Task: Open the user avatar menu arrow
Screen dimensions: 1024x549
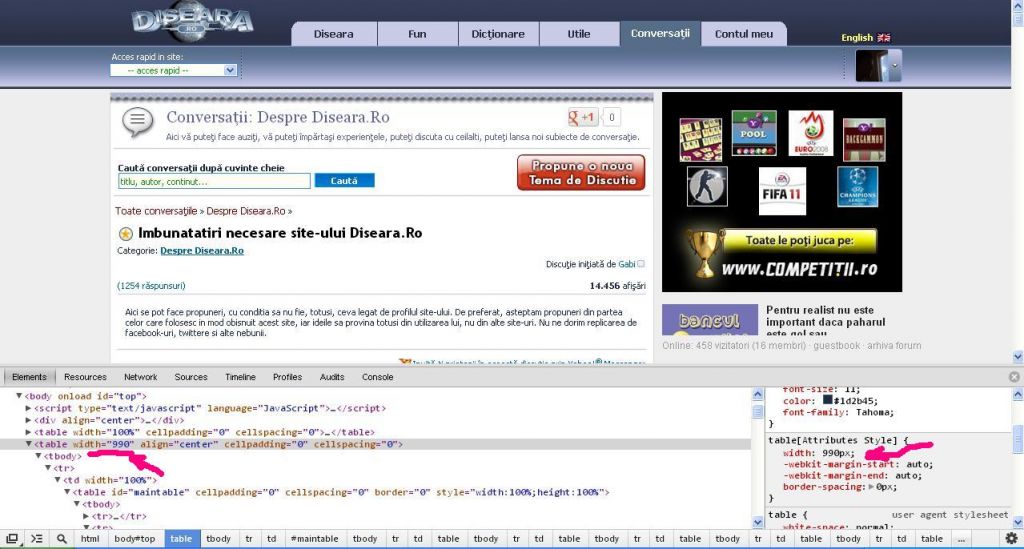Action: tap(895, 65)
